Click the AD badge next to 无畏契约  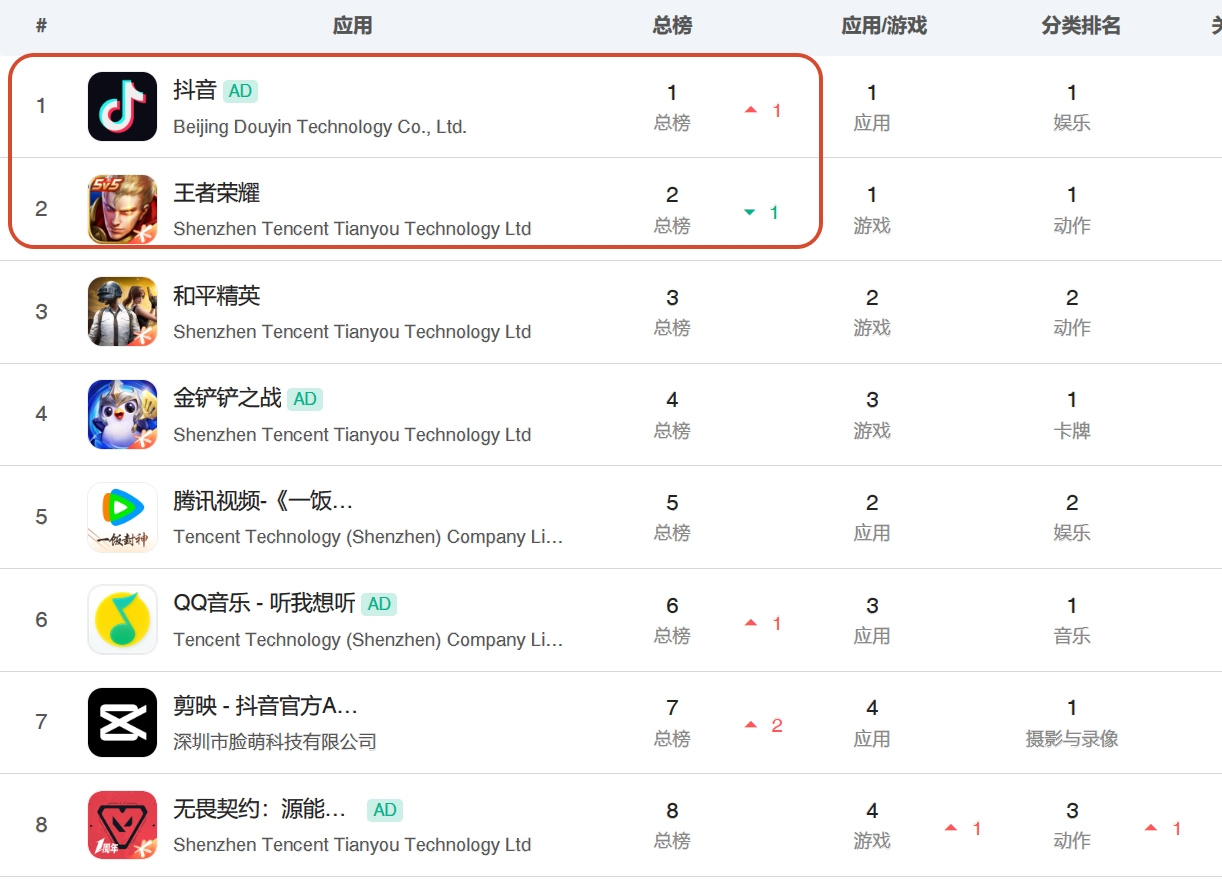click(385, 810)
